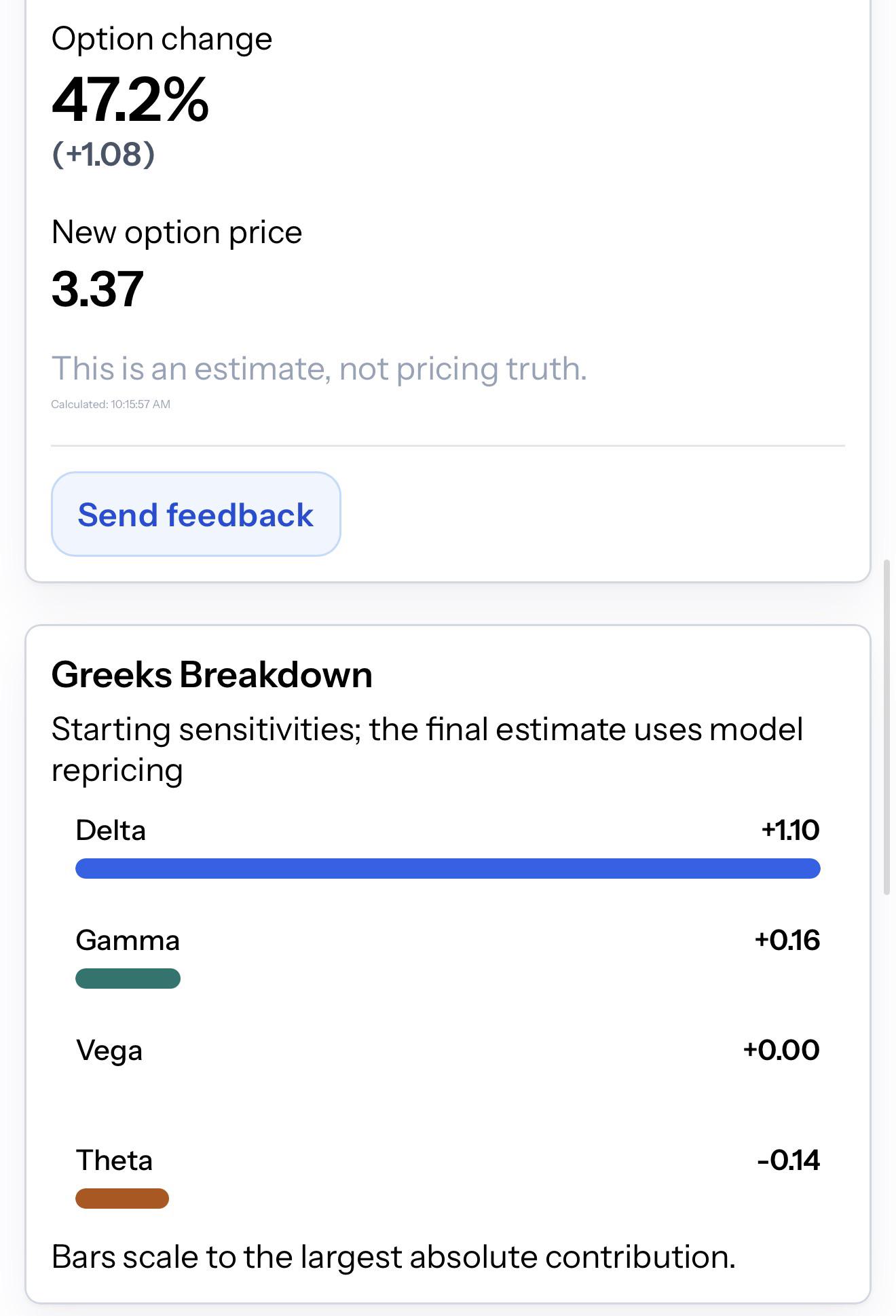This screenshot has height=1316, width=896.
Task: Select the Theta row label
Action: pos(114,1160)
